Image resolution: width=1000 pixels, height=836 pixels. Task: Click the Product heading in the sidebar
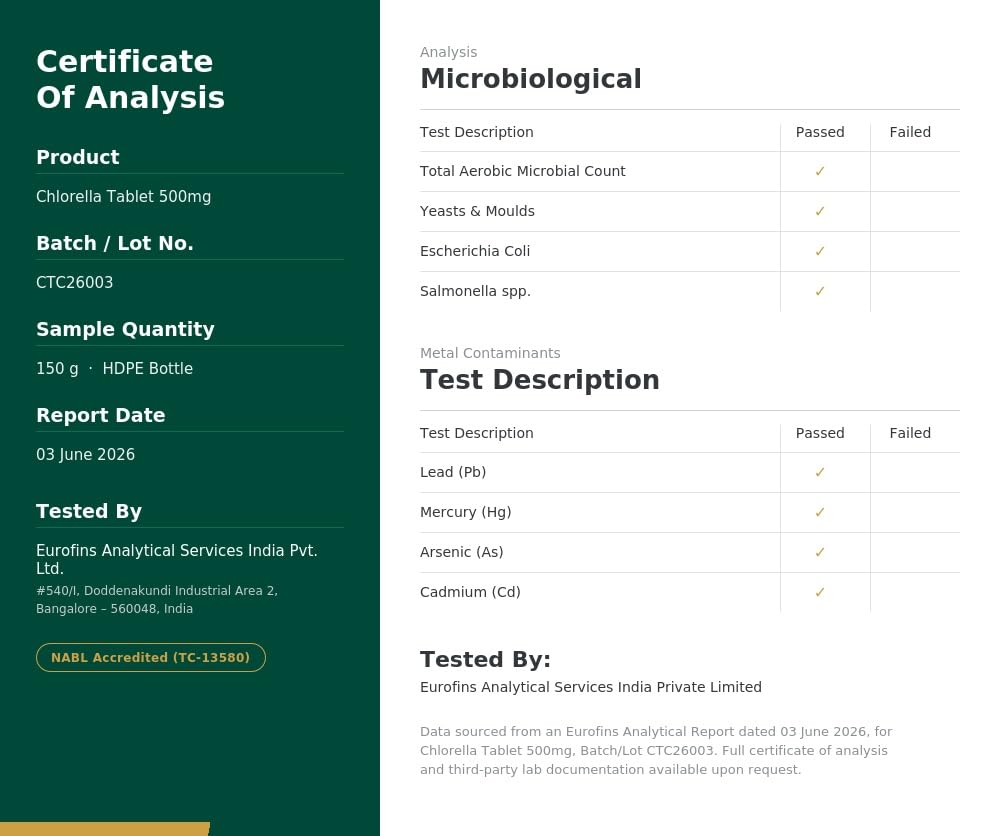pyautogui.click(x=78, y=157)
